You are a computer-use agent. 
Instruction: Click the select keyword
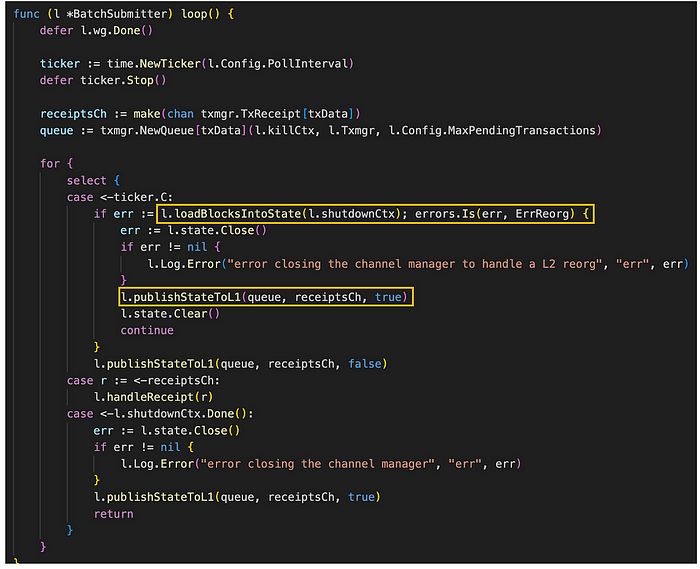click(87, 180)
